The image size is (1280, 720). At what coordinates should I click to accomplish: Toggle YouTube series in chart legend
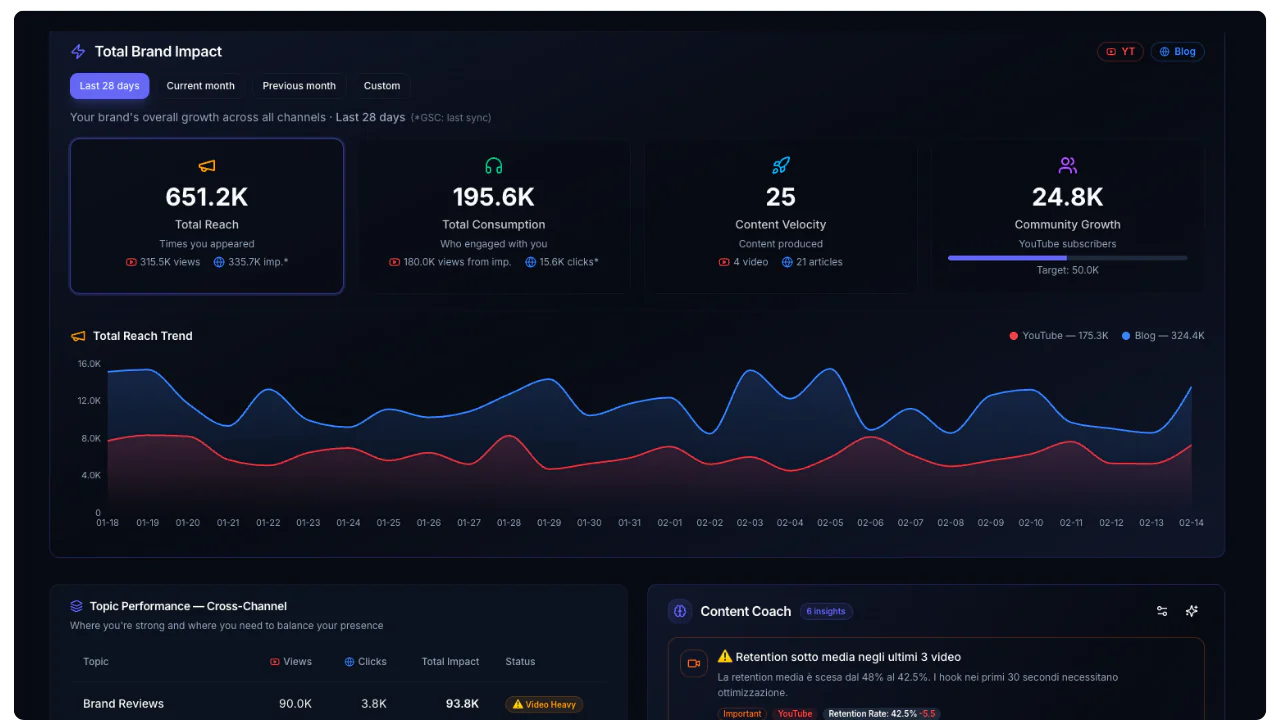tap(1059, 336)
